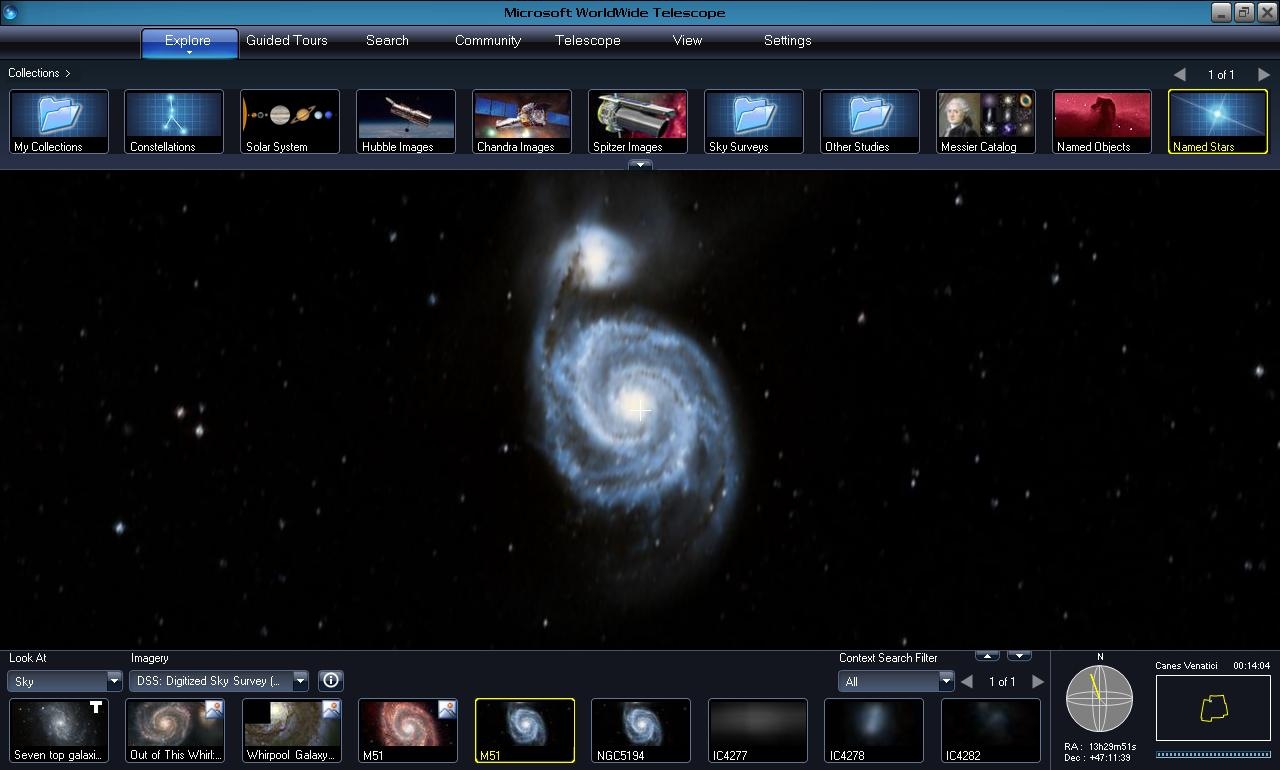1280x770 pixels.
Task: Expand the Collections breadcrumb chevron
Action: (x=68, y=73)
